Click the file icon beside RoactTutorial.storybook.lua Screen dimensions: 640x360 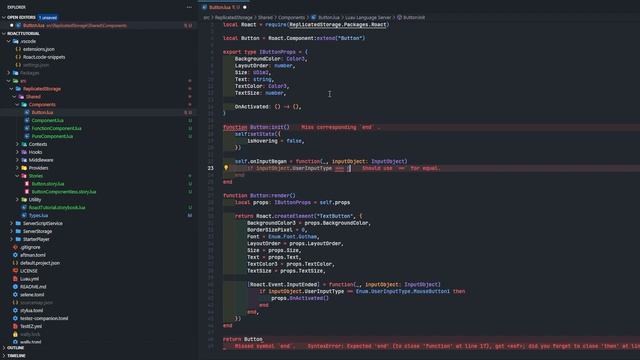click(x=24, y=207)
